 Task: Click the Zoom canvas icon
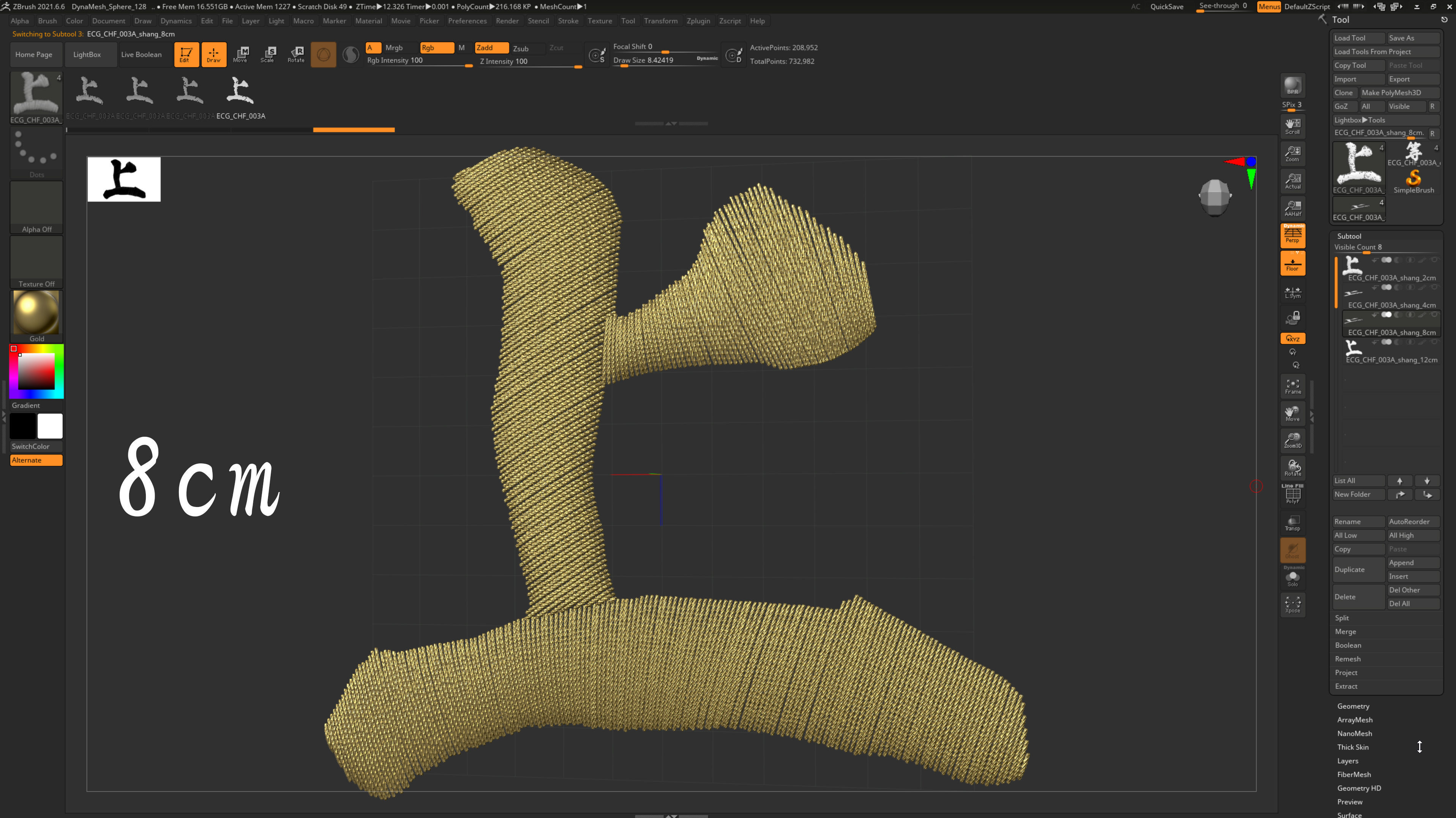pos(1292,154)
